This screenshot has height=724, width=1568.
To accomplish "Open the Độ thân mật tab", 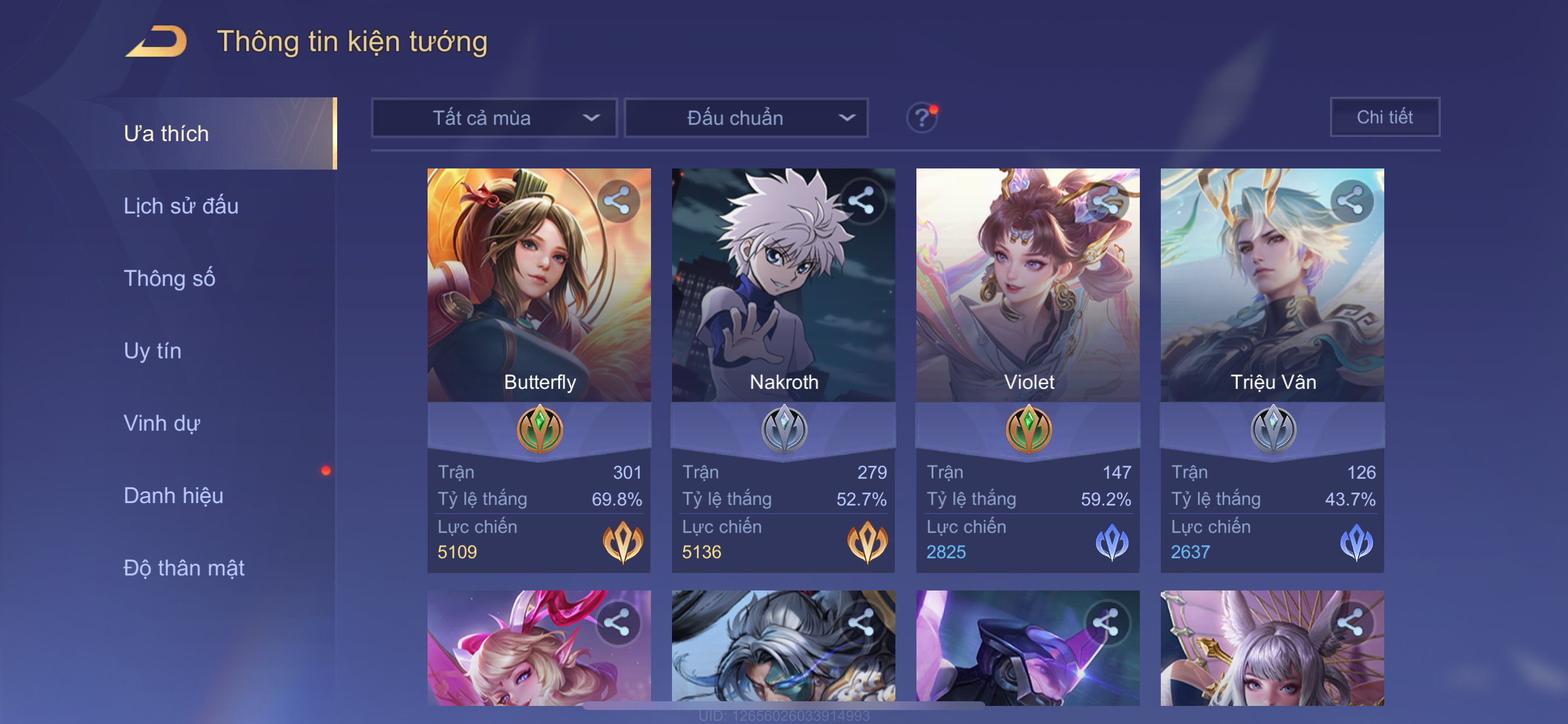I will point(184,568).
